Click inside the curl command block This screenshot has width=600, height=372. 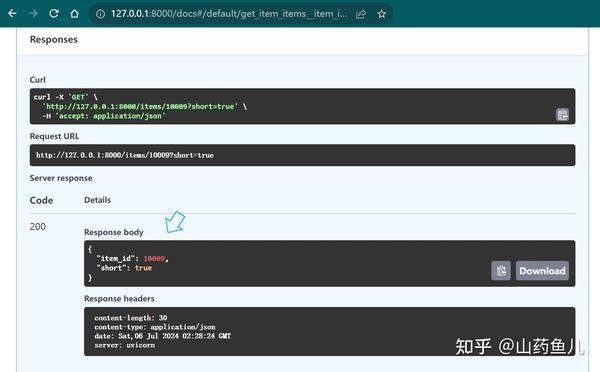coord(302,106)
